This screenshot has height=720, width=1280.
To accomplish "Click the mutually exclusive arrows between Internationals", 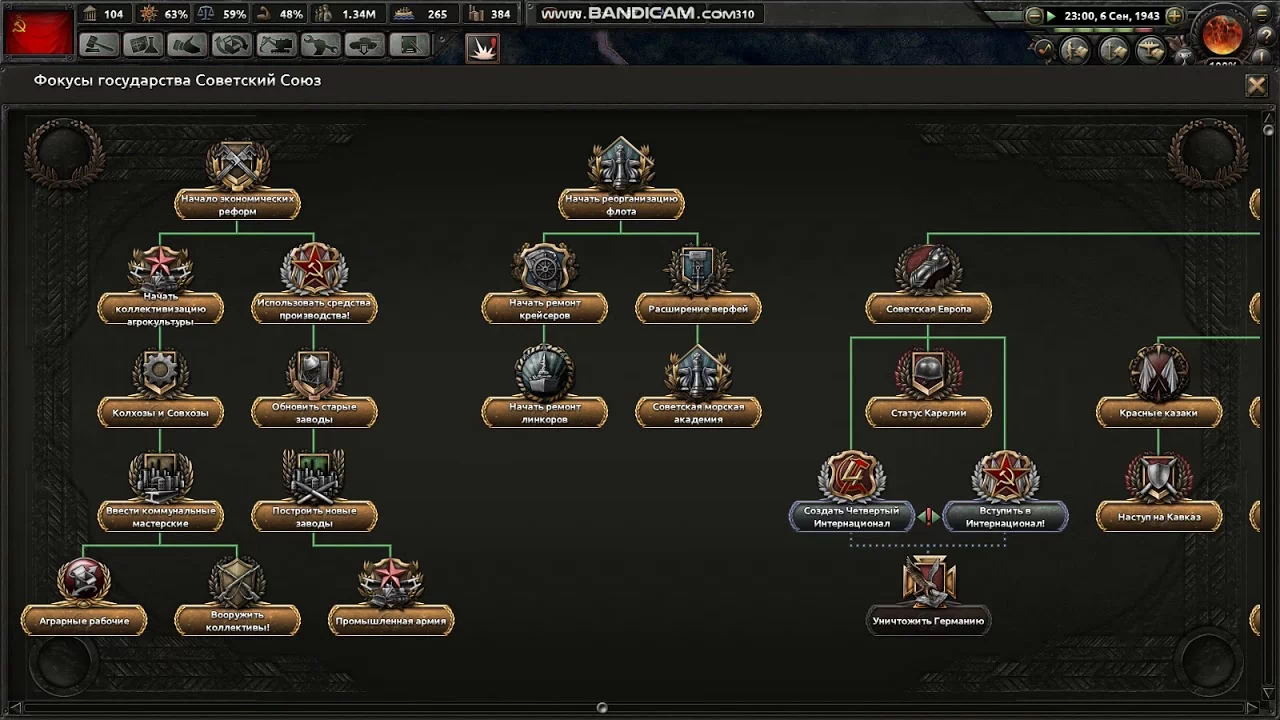I will [928, 516].
